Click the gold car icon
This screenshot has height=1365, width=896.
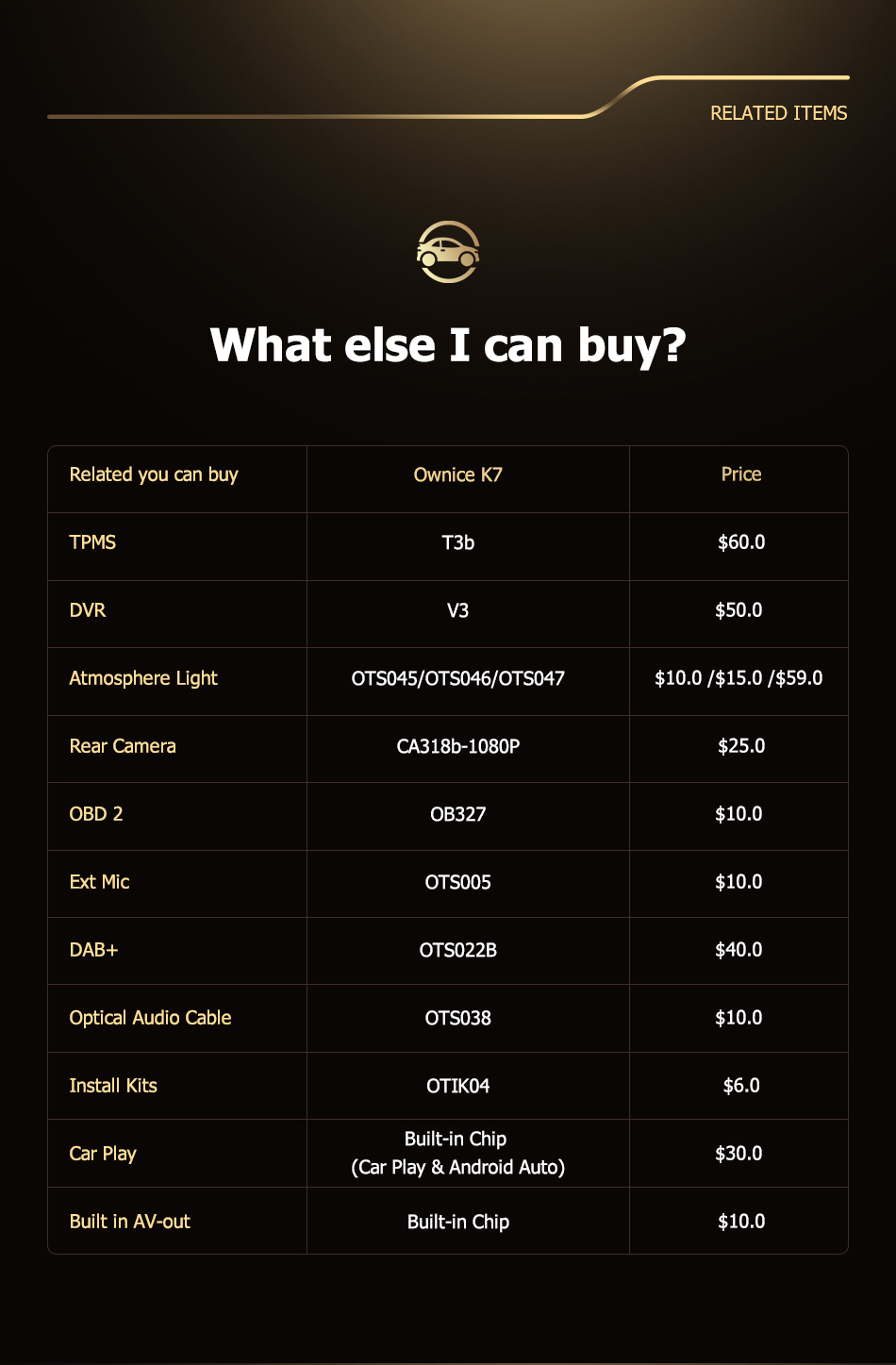tap(448, 252)
